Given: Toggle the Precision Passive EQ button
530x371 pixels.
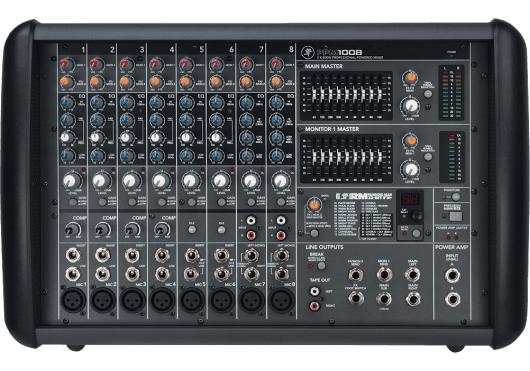Looking at the screenshot, I should pyautogui.click(x=455, y=216).
